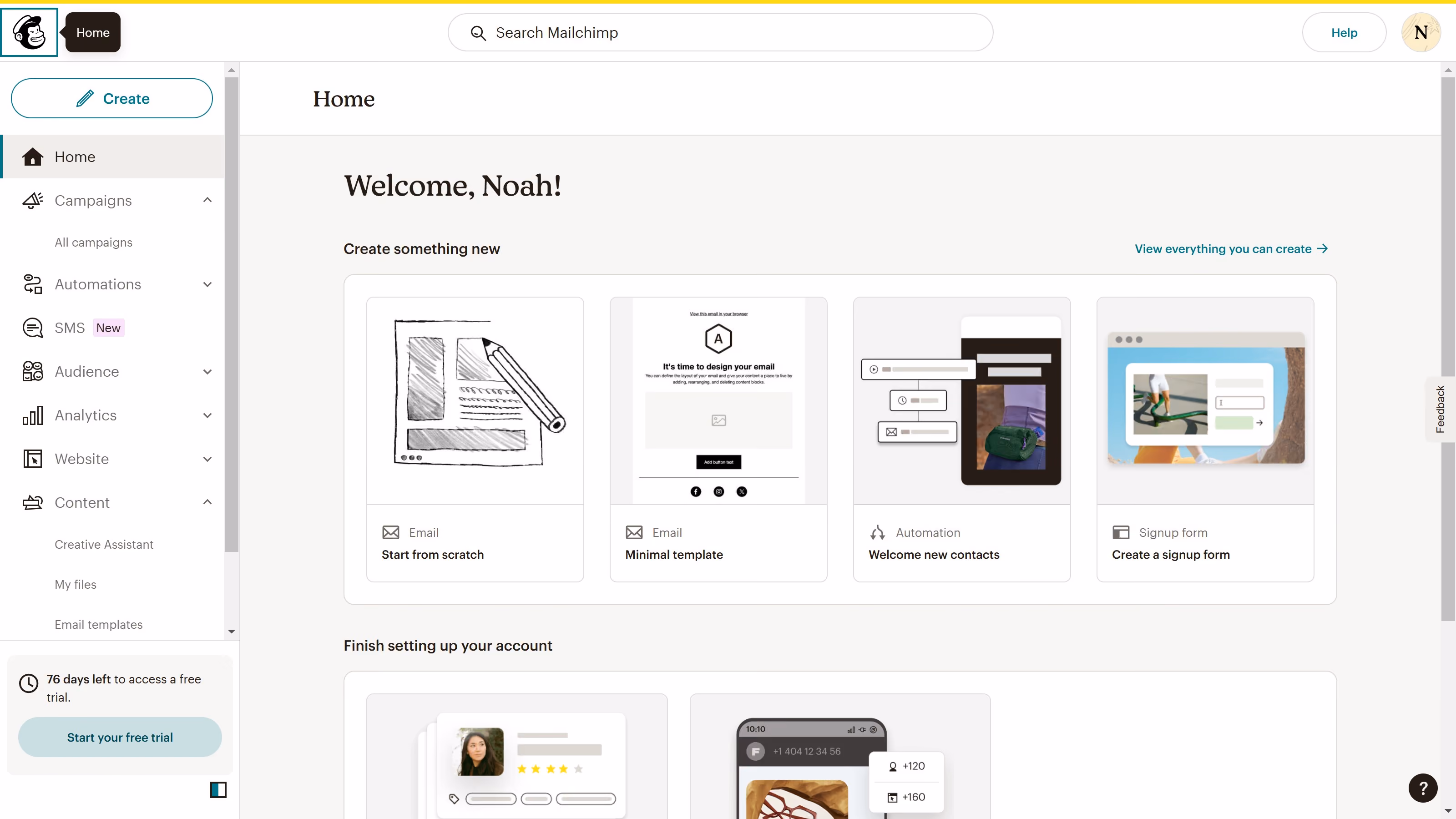This screenshot has height=819, width=1456.
Task: Click Automation icon on Welcome new contacts card
Action: click(x=877, y=532)
